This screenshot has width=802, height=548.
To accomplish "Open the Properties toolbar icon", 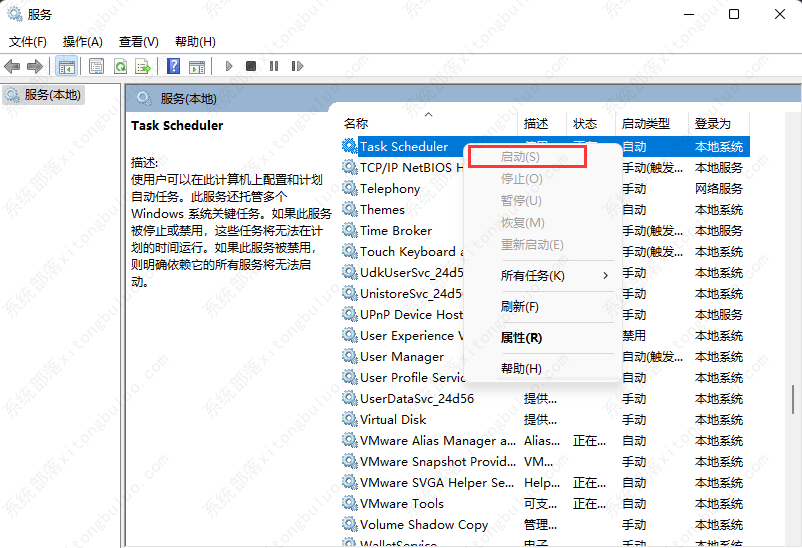I will pos(97,66).
